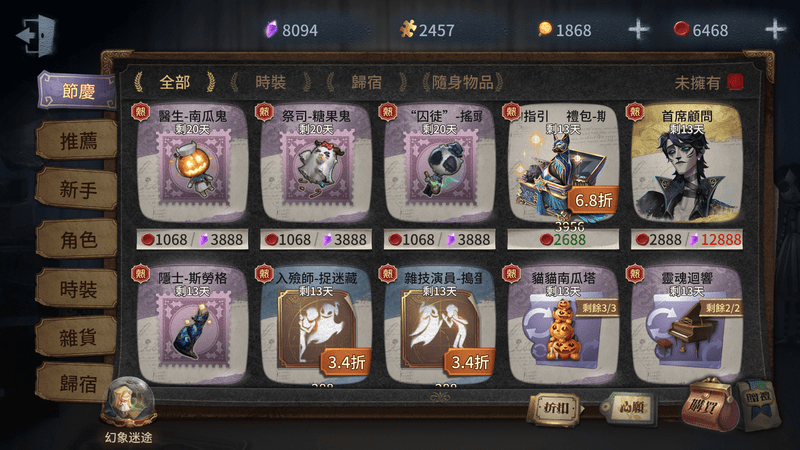Open the 推薦 sidebar category
The height and width of the screenshot is (450, 800).
tap(77, 141)
